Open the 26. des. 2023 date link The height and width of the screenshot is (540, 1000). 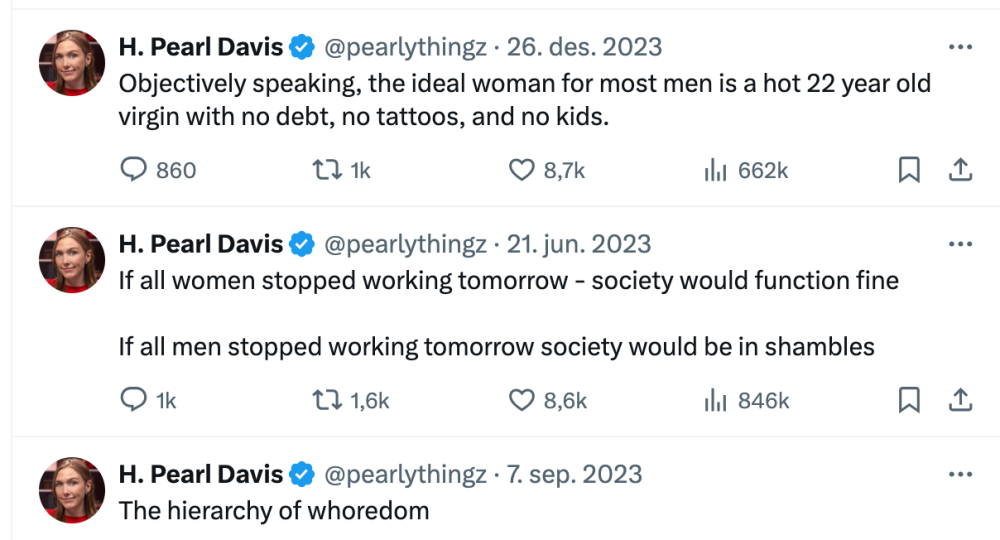(584, 47)
